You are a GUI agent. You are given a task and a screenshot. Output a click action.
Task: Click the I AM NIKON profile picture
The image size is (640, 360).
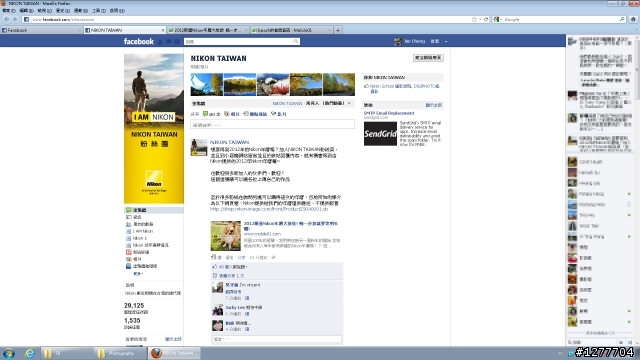(154, 129)
